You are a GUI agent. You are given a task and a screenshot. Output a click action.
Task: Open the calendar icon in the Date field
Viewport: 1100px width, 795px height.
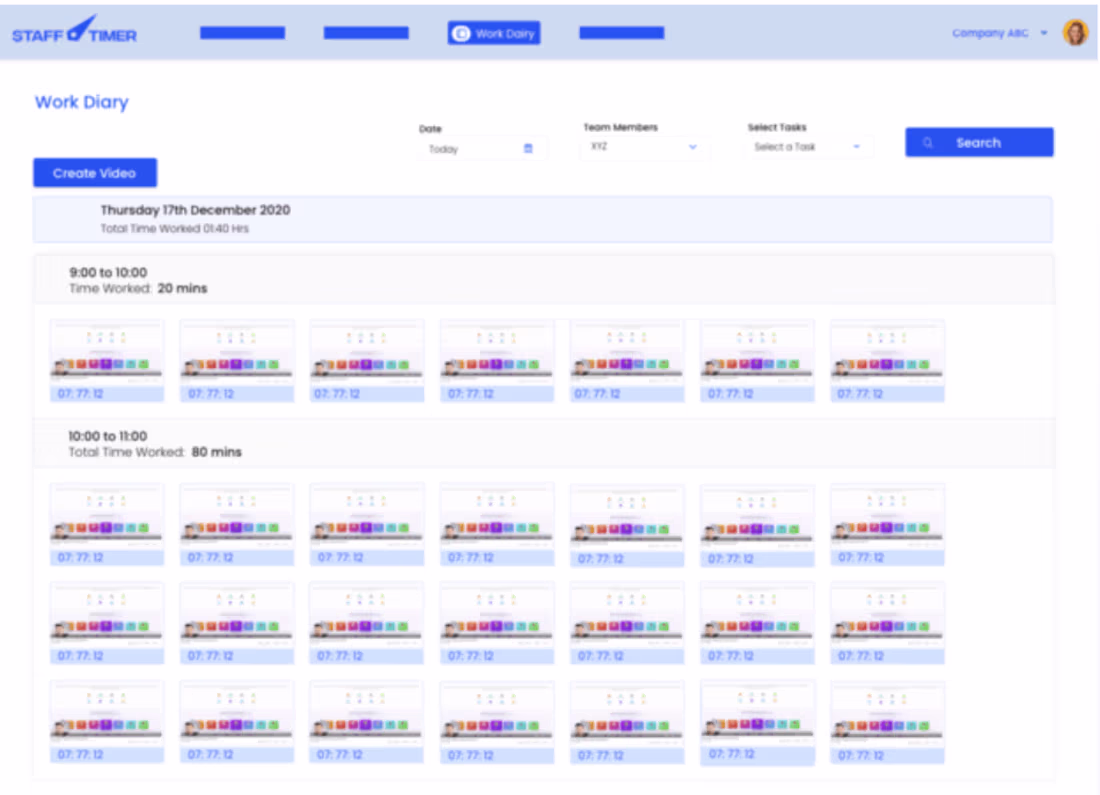[x=528, y=149]
